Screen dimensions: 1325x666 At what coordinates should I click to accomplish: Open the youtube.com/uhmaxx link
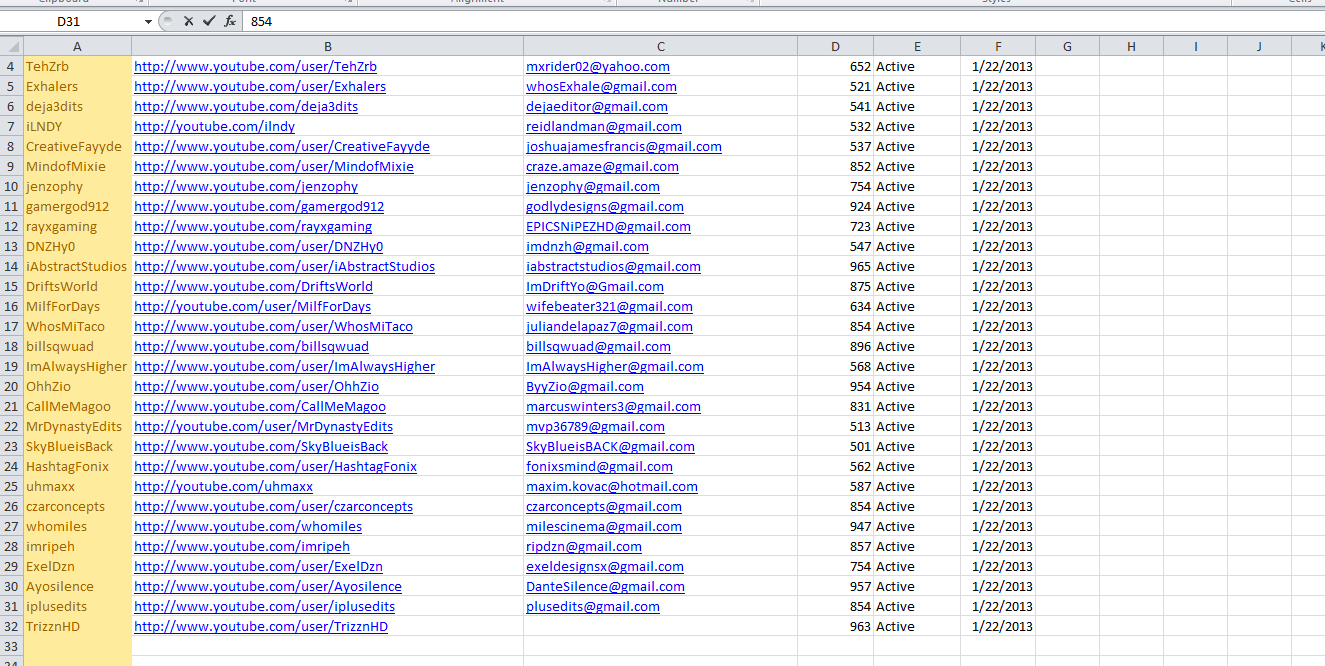(223, 486)
